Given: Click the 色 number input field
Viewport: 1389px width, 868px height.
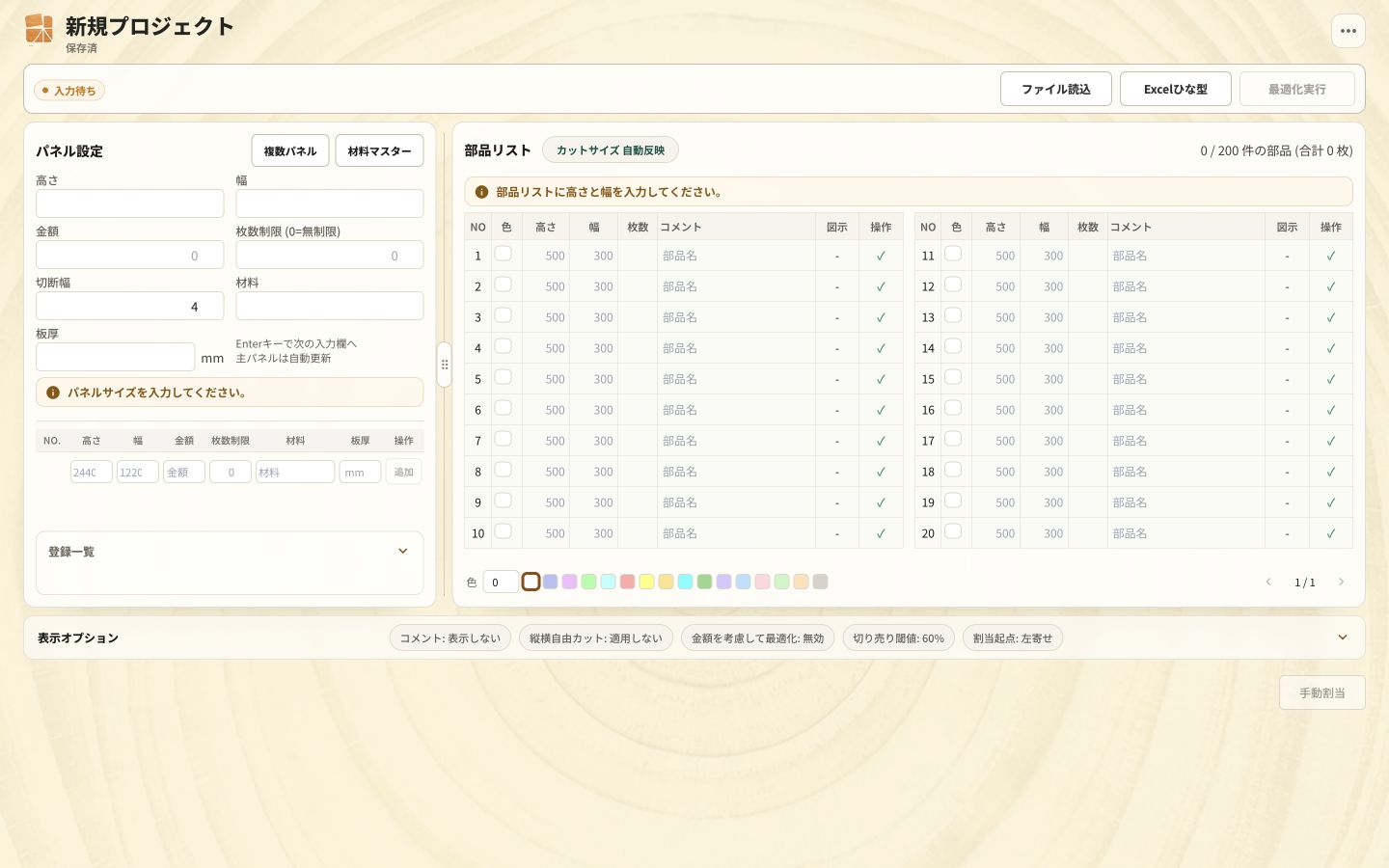Looking at the screenshot, I should pos(501,582).
